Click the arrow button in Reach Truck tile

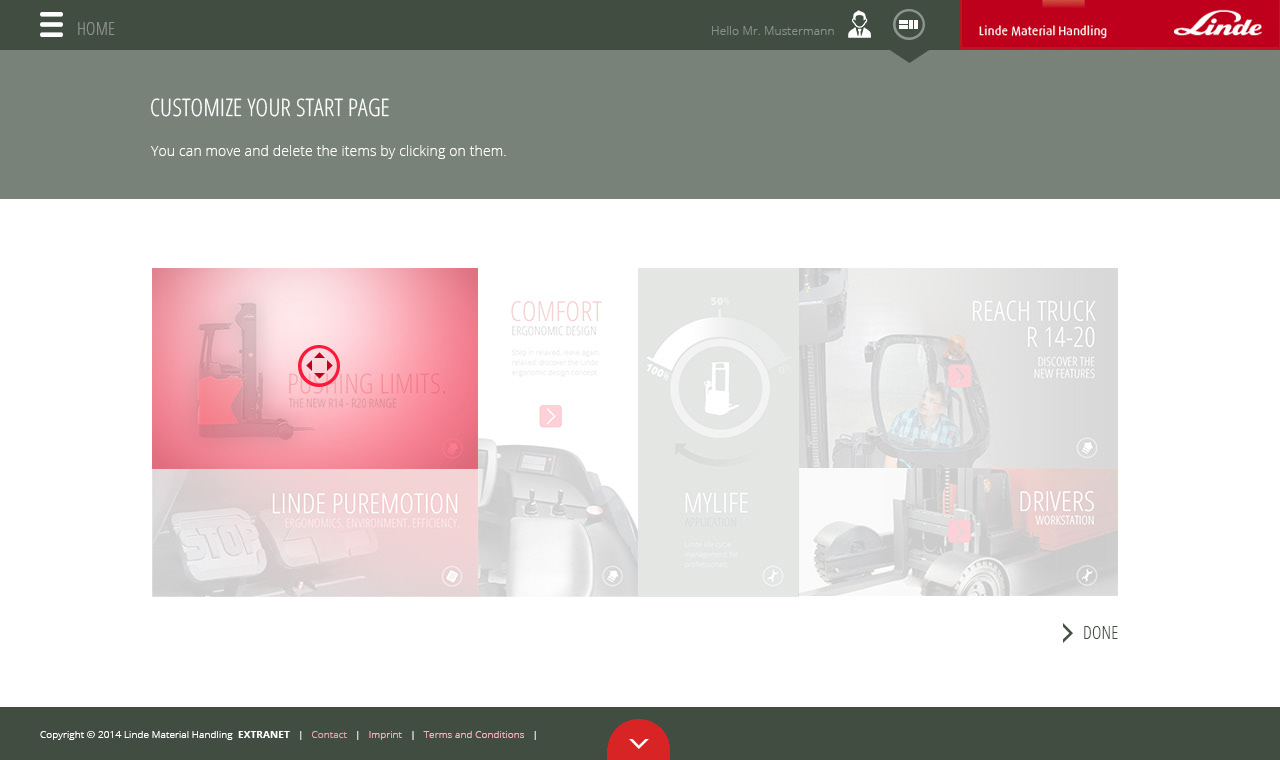click(x=960, y=376)
